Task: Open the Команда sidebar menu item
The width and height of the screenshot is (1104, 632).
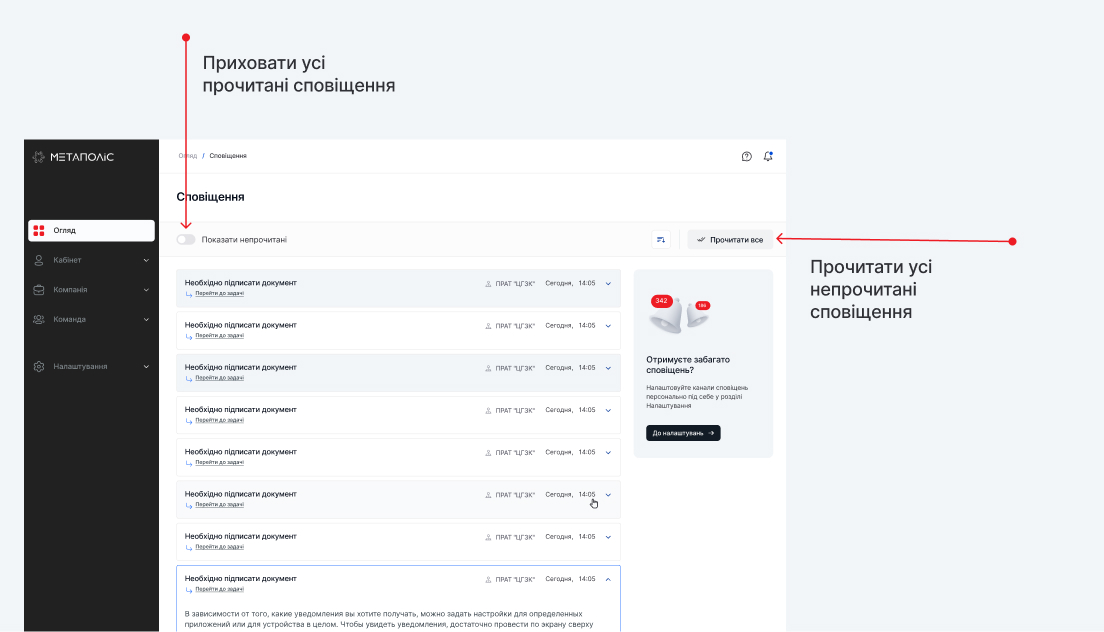Action: 70,320
